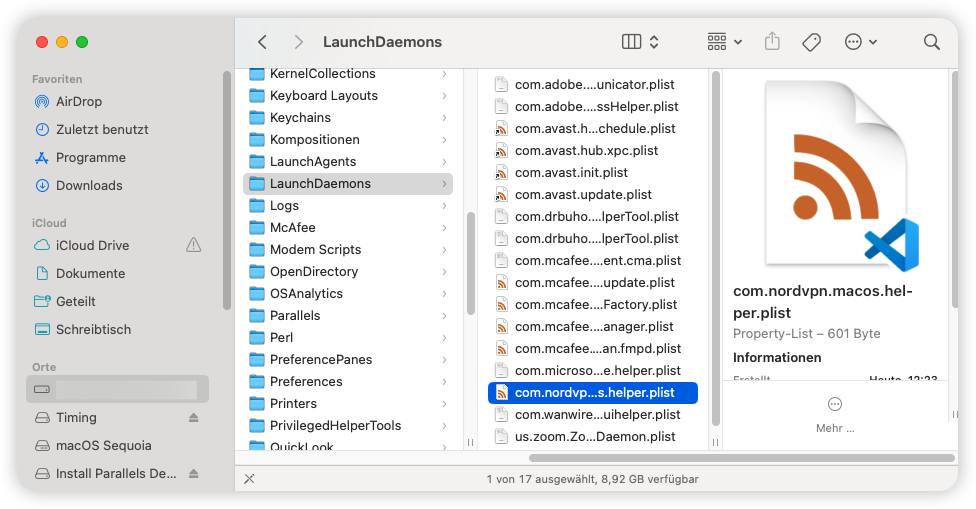The width and height of the screenshot is (976, 509).
Task: Open the view mode up-down stepper arrows
Action: 654,42
